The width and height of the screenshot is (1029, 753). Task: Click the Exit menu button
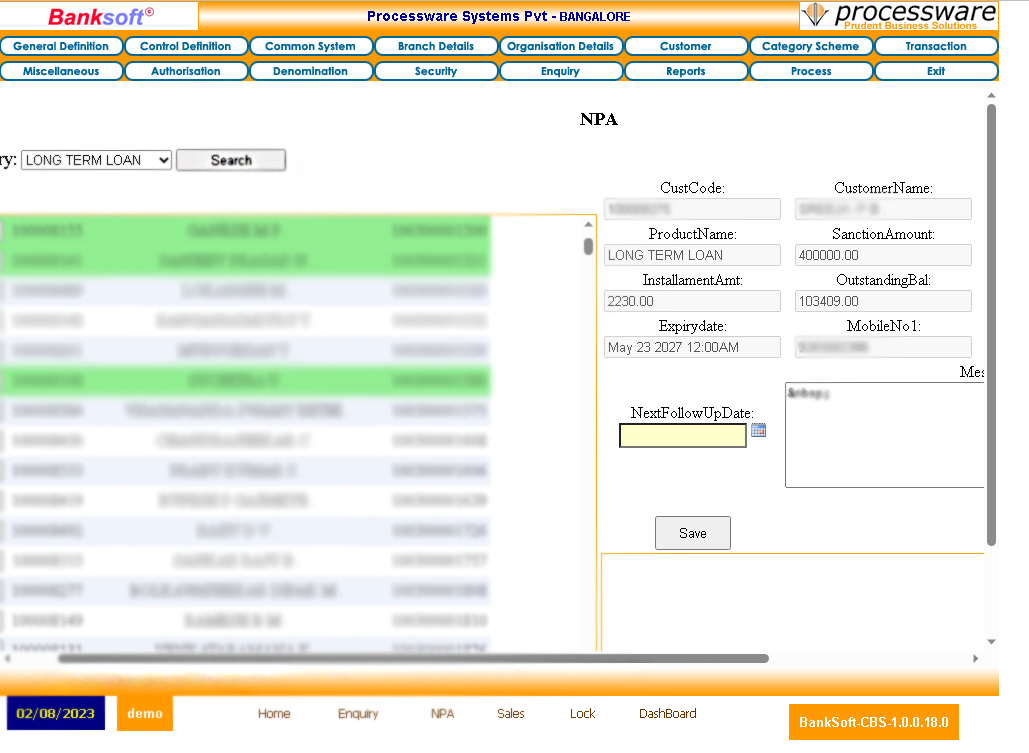tap(936, 71)
